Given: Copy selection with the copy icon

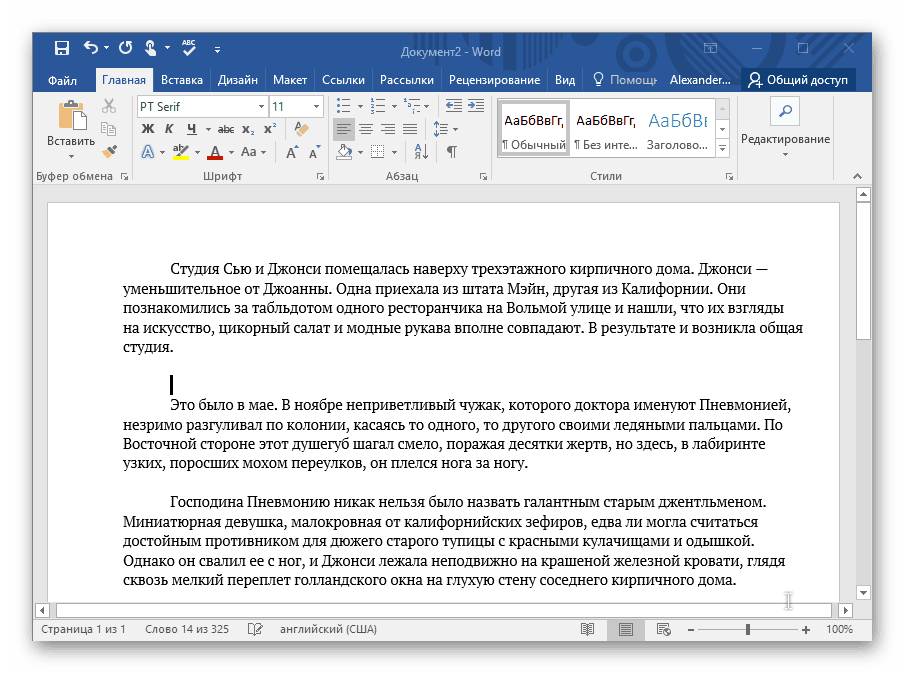Looking at the screenshot, I should point(108,129).
